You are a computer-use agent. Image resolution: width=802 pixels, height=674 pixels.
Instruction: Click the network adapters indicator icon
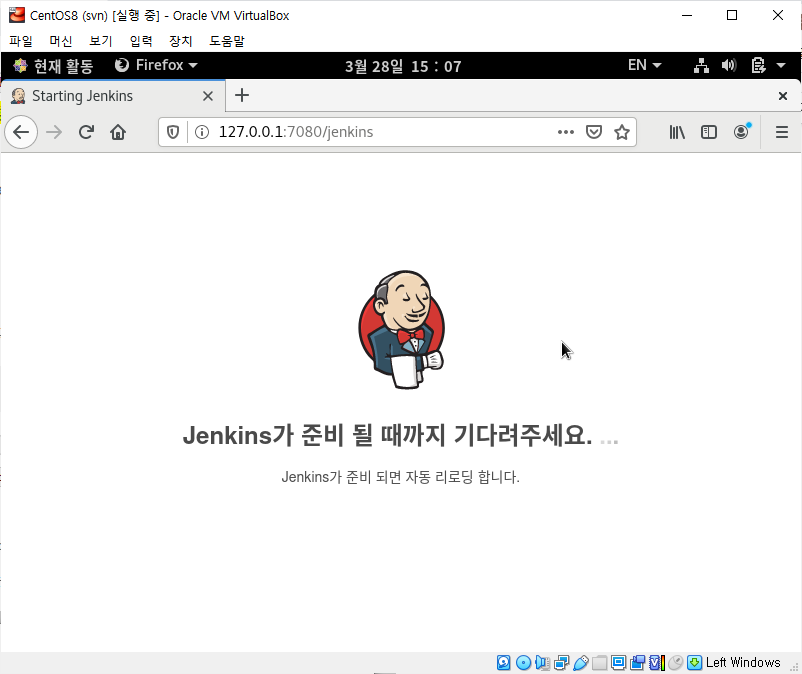(x=562, y=663)
